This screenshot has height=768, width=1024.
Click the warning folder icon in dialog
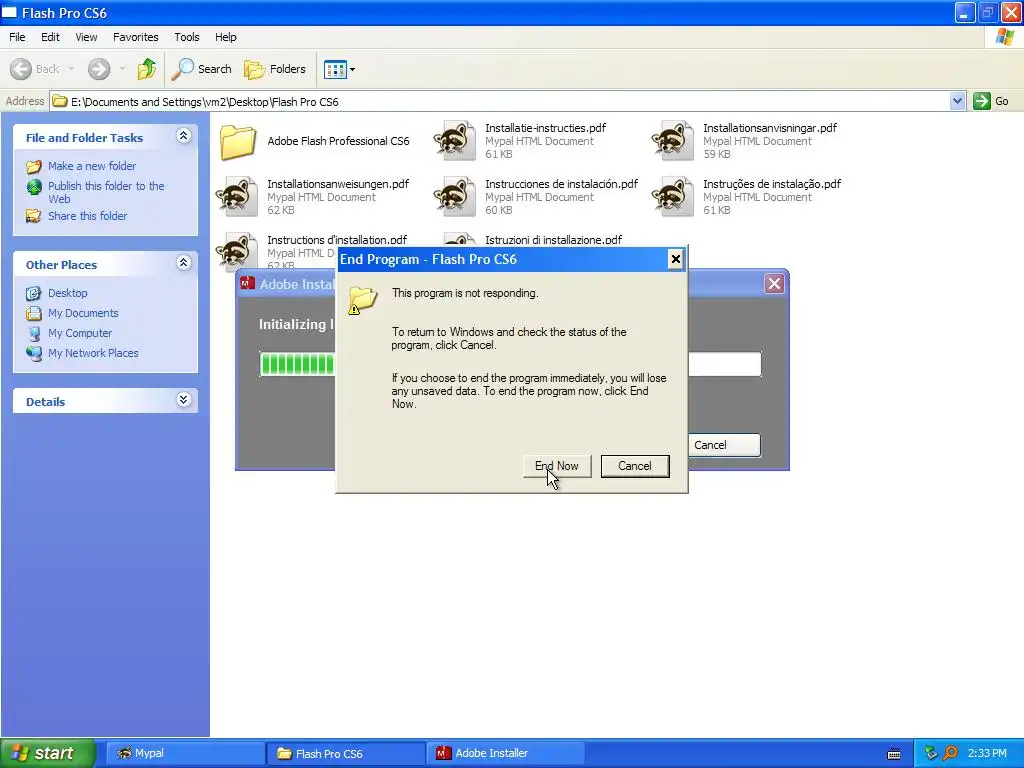click(362, 300)
